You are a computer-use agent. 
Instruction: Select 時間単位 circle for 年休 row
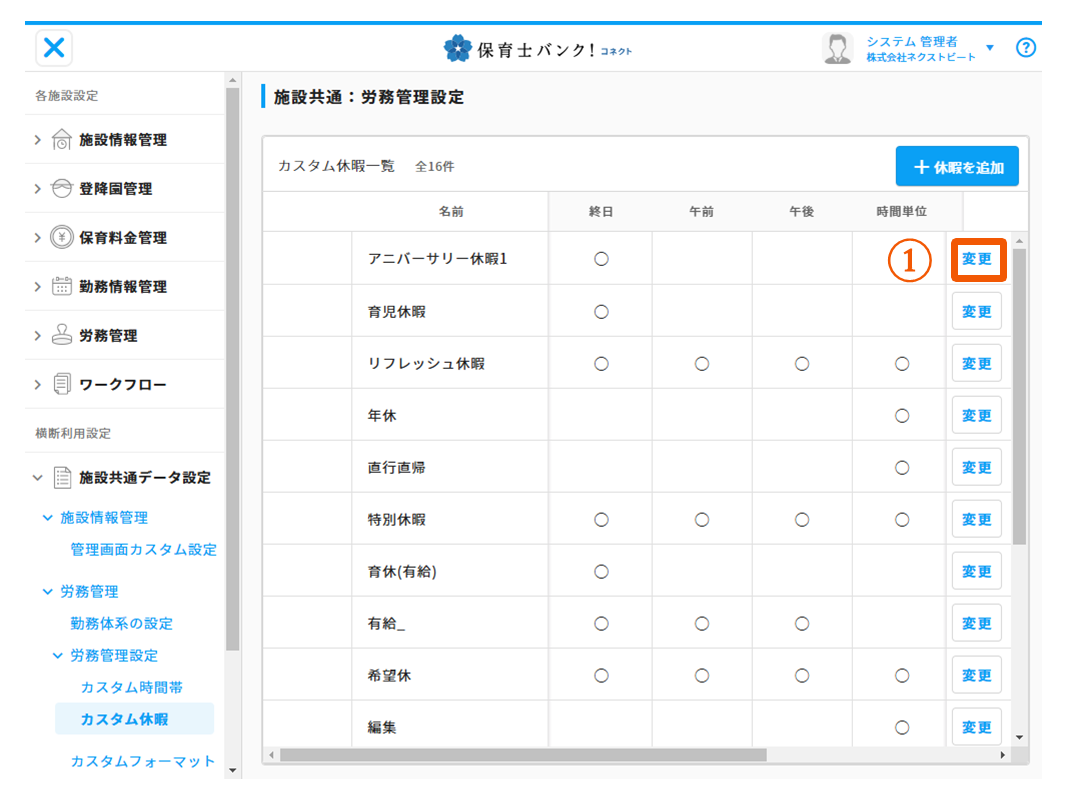click(902, 416)
